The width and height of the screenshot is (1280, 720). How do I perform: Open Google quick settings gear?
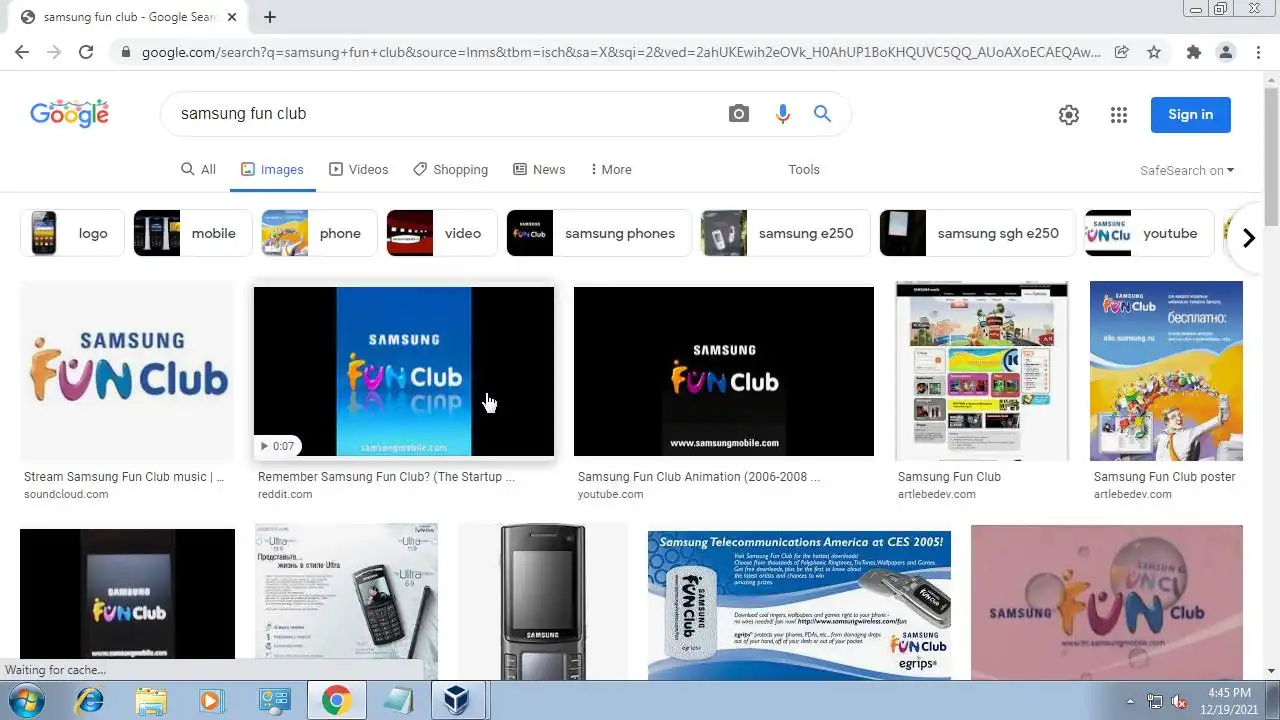click(1069, 115)
